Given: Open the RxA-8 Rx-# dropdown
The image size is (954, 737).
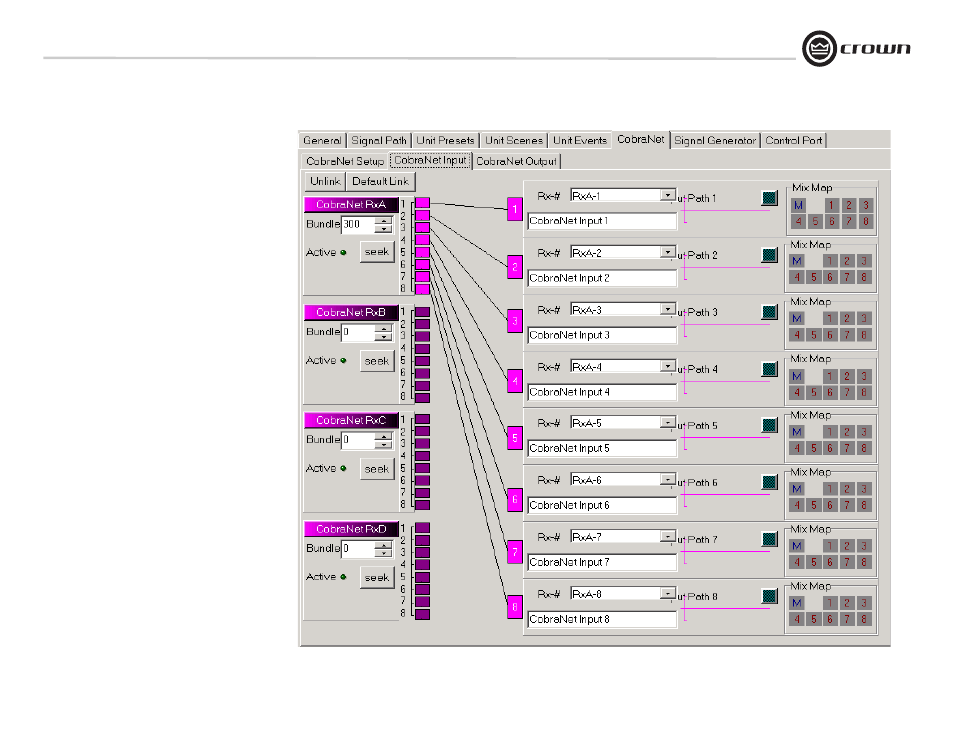Looking at the screenshot, I should (667, 593).
